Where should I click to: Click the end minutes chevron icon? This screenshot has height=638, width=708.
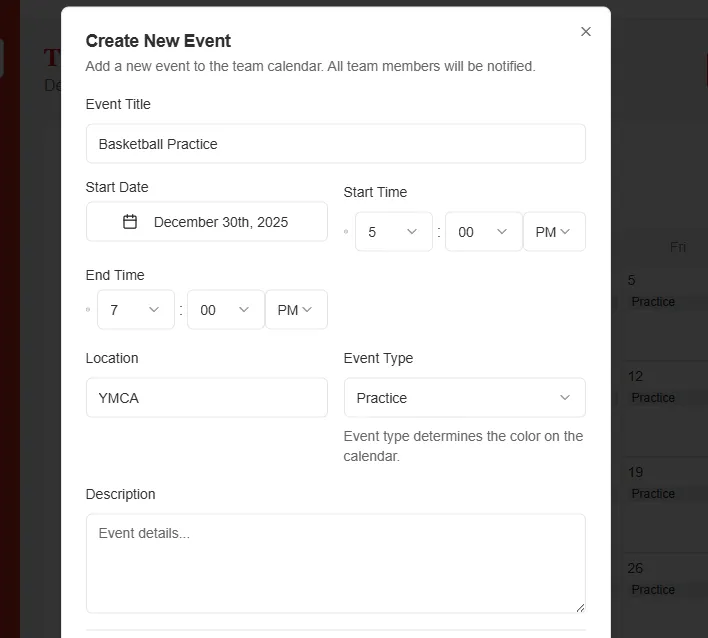(x=244, y=310)
